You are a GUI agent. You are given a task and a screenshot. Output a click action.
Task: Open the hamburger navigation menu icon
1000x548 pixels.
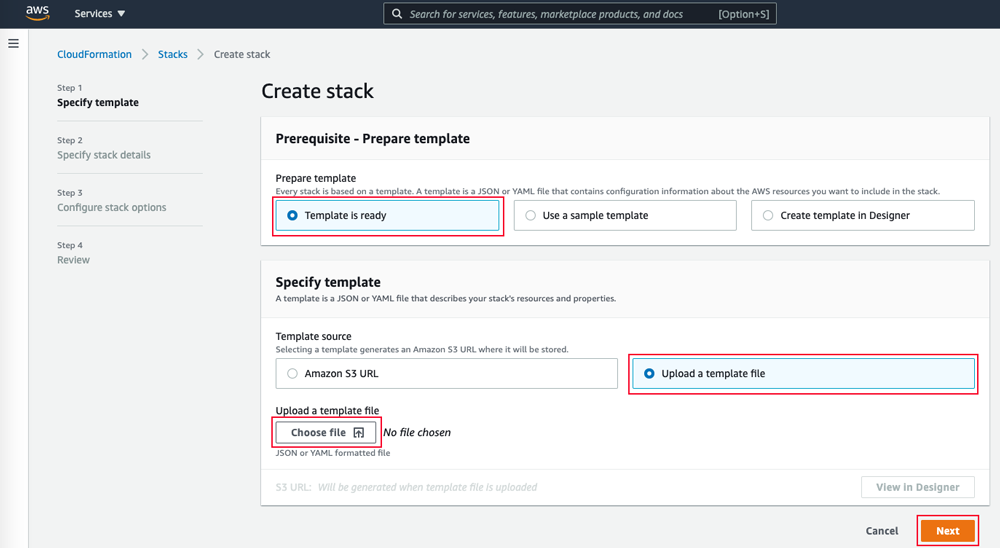pyautogui.click(x=13, y=43)
